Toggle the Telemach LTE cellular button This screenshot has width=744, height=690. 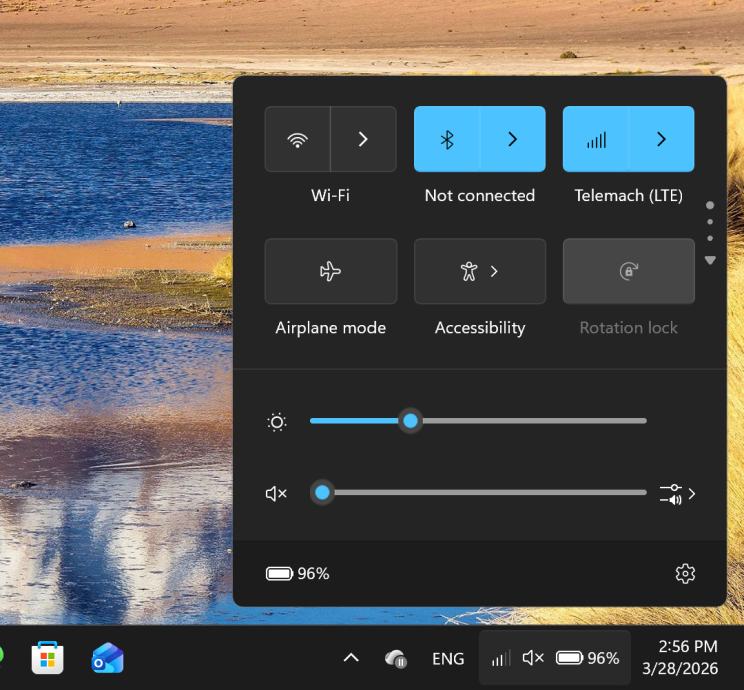596,139
